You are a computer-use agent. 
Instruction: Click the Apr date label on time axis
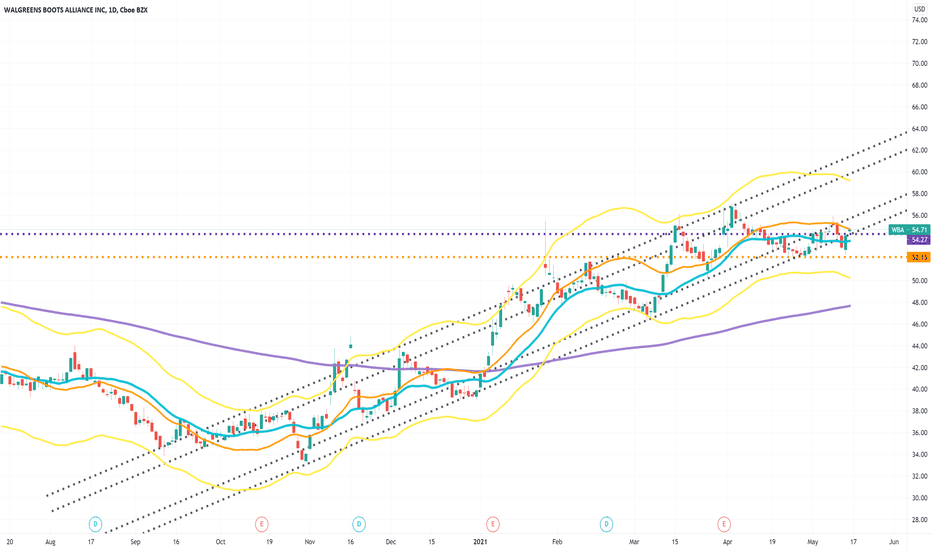(728, 542)
